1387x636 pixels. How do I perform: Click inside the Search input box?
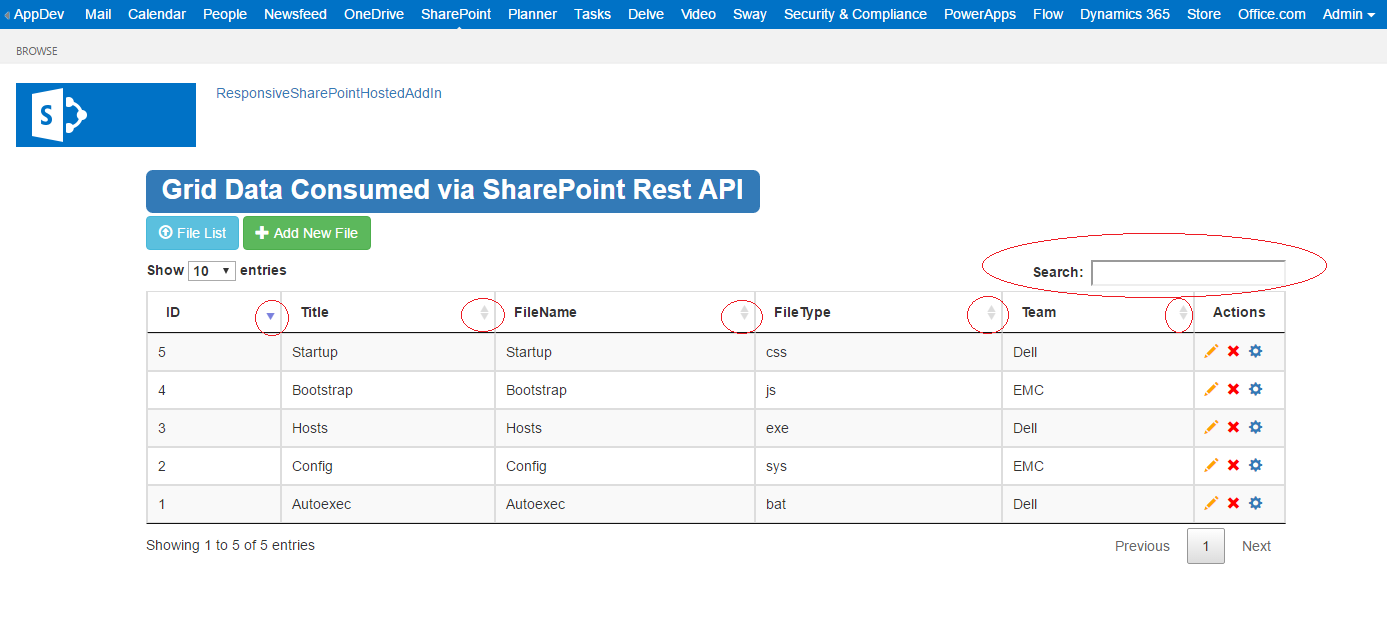1188,272
